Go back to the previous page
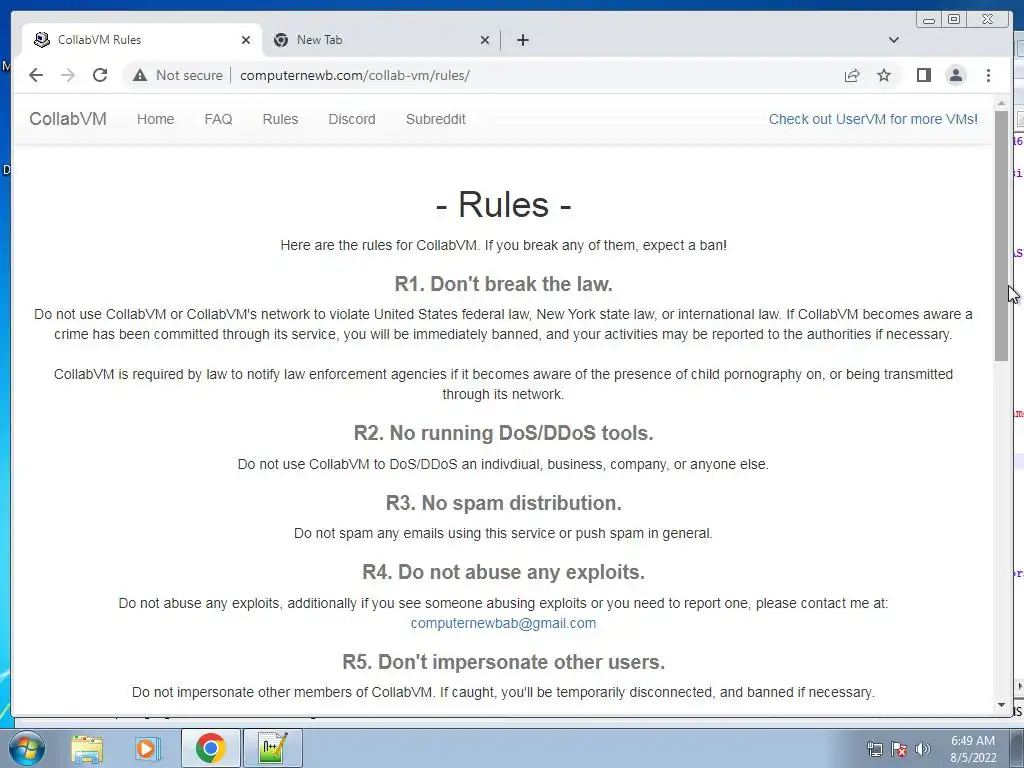The height and width of the screenshot is (768, 1024). click(x=36, y=75)
